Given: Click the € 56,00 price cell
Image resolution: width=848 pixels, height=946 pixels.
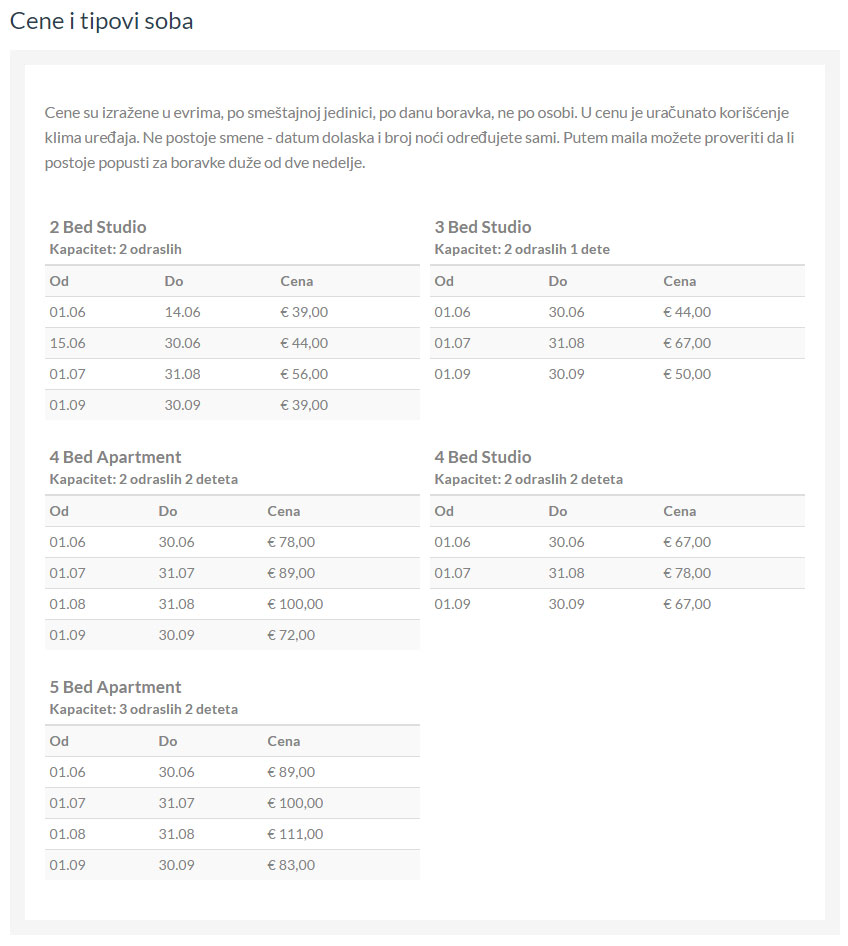Looking at the screenshot, I should pyautogui.click(x=304, y=374).
